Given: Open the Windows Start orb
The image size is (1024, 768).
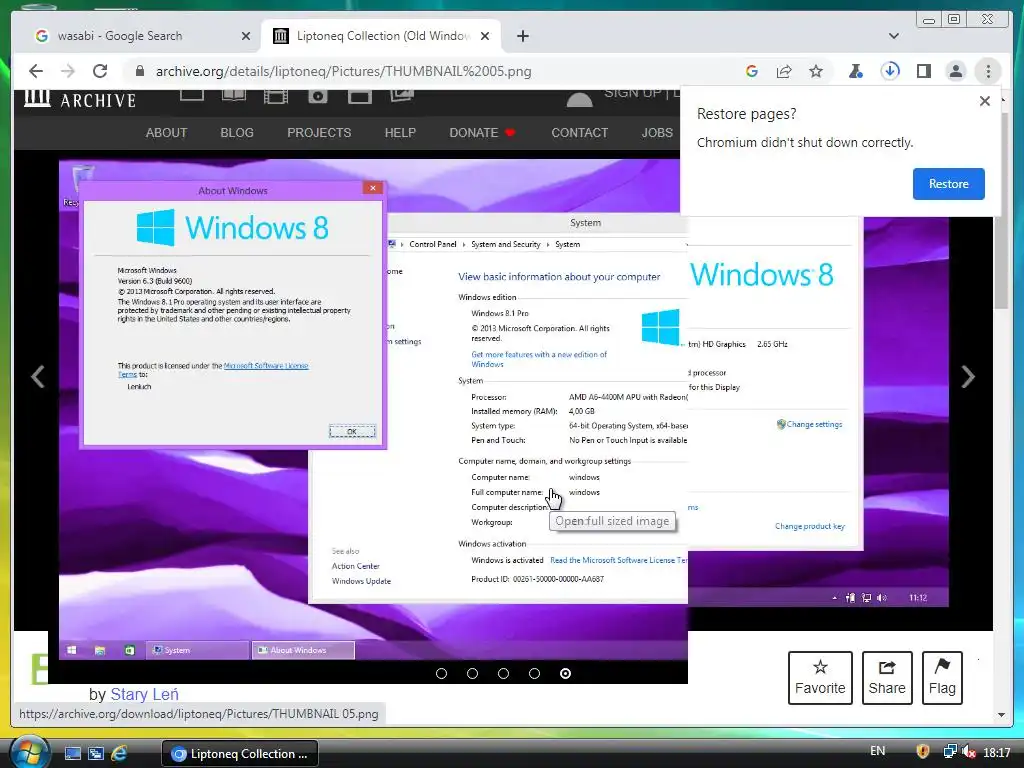Looking at the screenshot, I should click(x=29, y=752).
